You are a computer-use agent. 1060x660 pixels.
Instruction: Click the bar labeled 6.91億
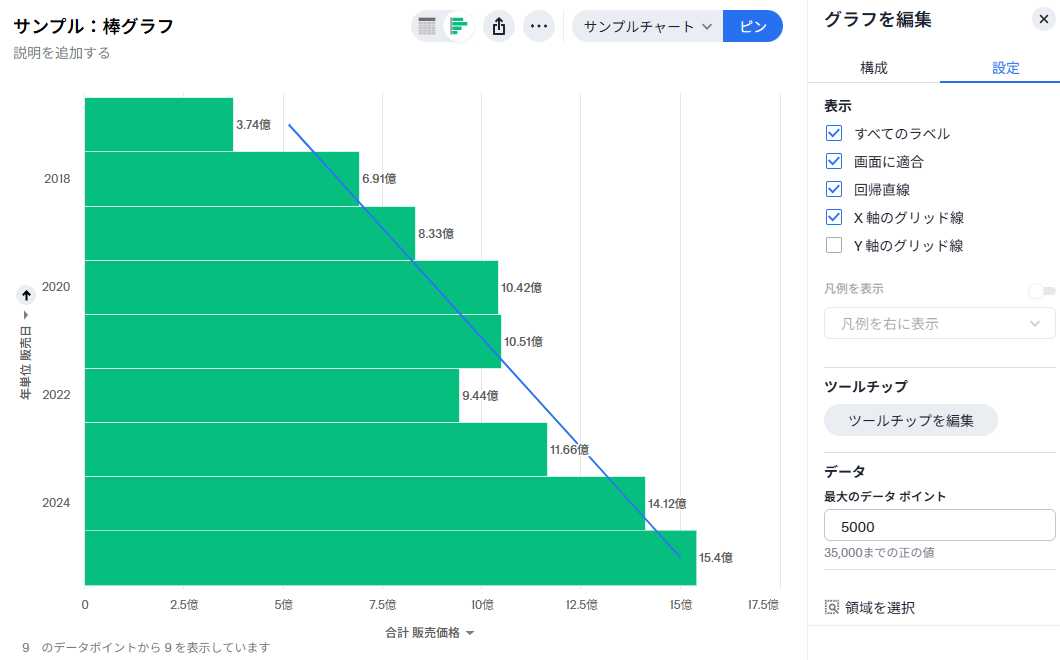point(222,179)
